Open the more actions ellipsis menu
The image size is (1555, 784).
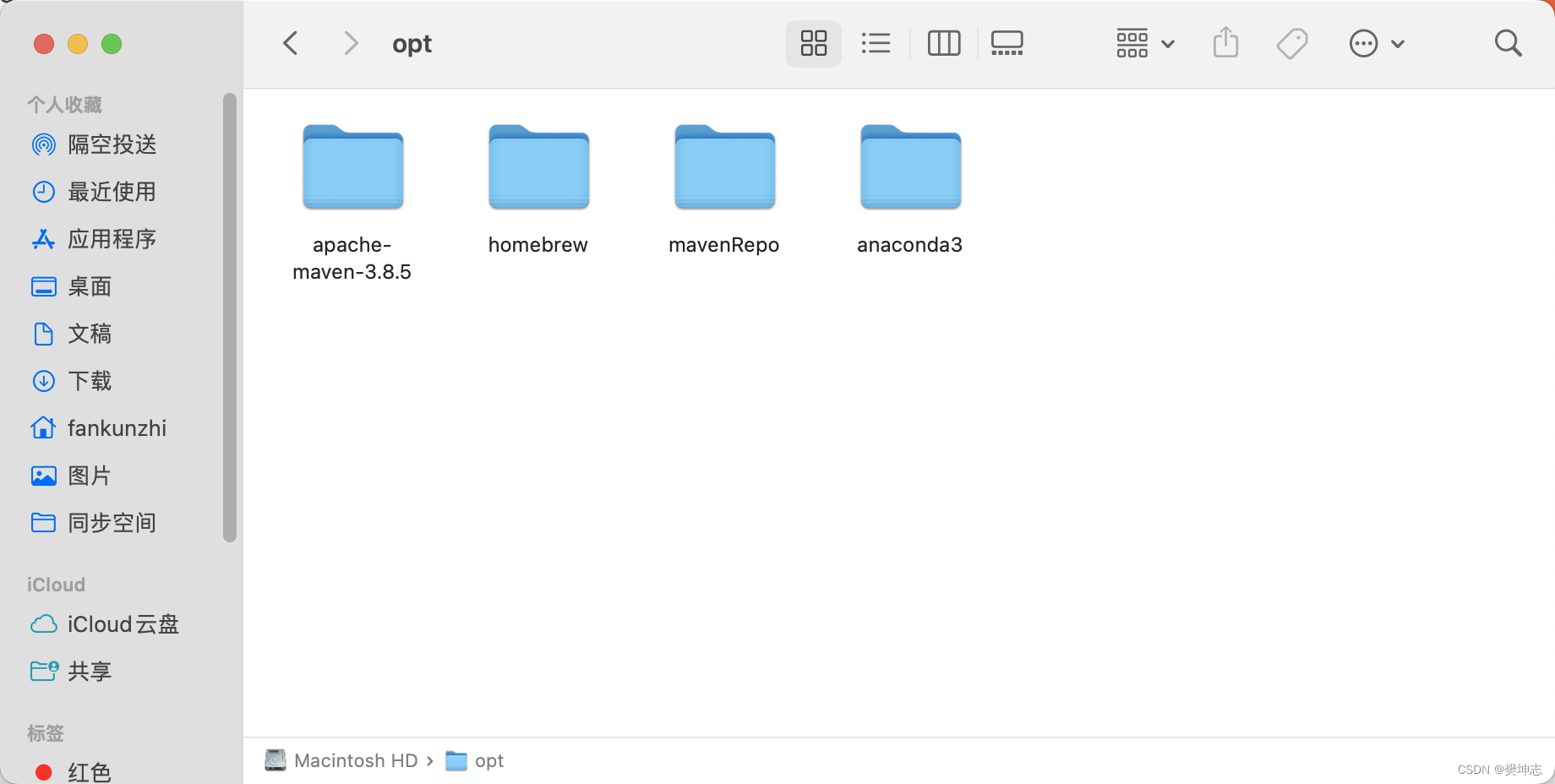(x=1377, y=43)
